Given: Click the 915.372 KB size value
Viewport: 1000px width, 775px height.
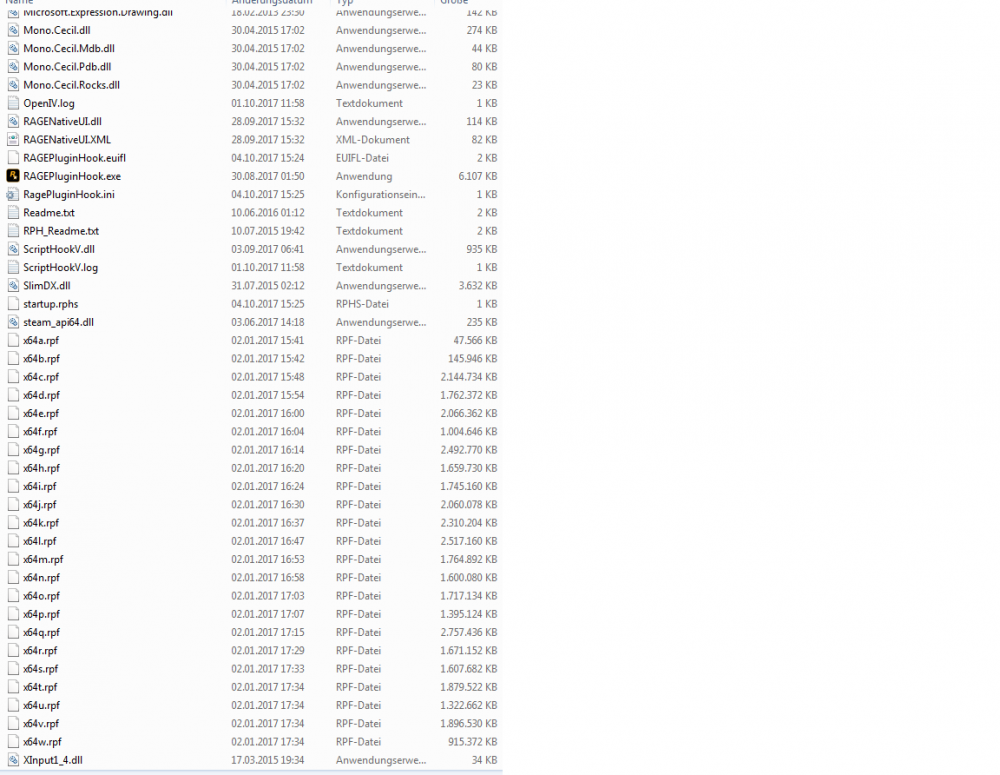Looking at the screenshot, I should (472, 741).
